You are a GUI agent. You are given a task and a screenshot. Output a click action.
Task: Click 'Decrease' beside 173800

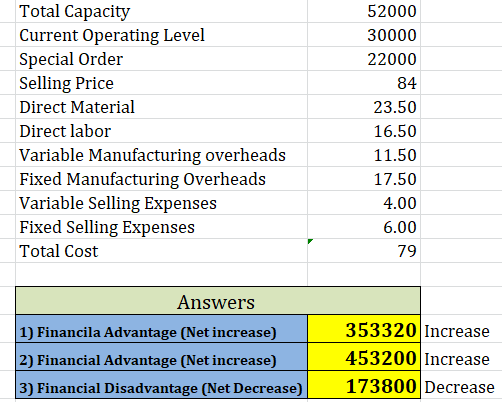click(459, 387)
